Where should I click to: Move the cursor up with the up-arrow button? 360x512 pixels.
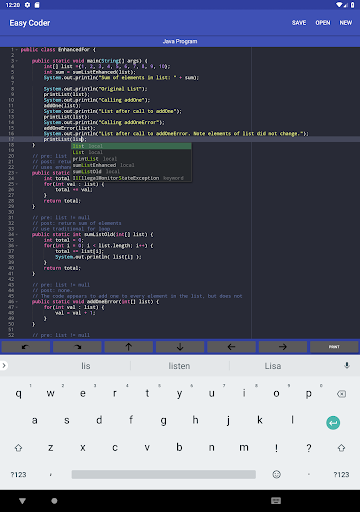[129, 347]
